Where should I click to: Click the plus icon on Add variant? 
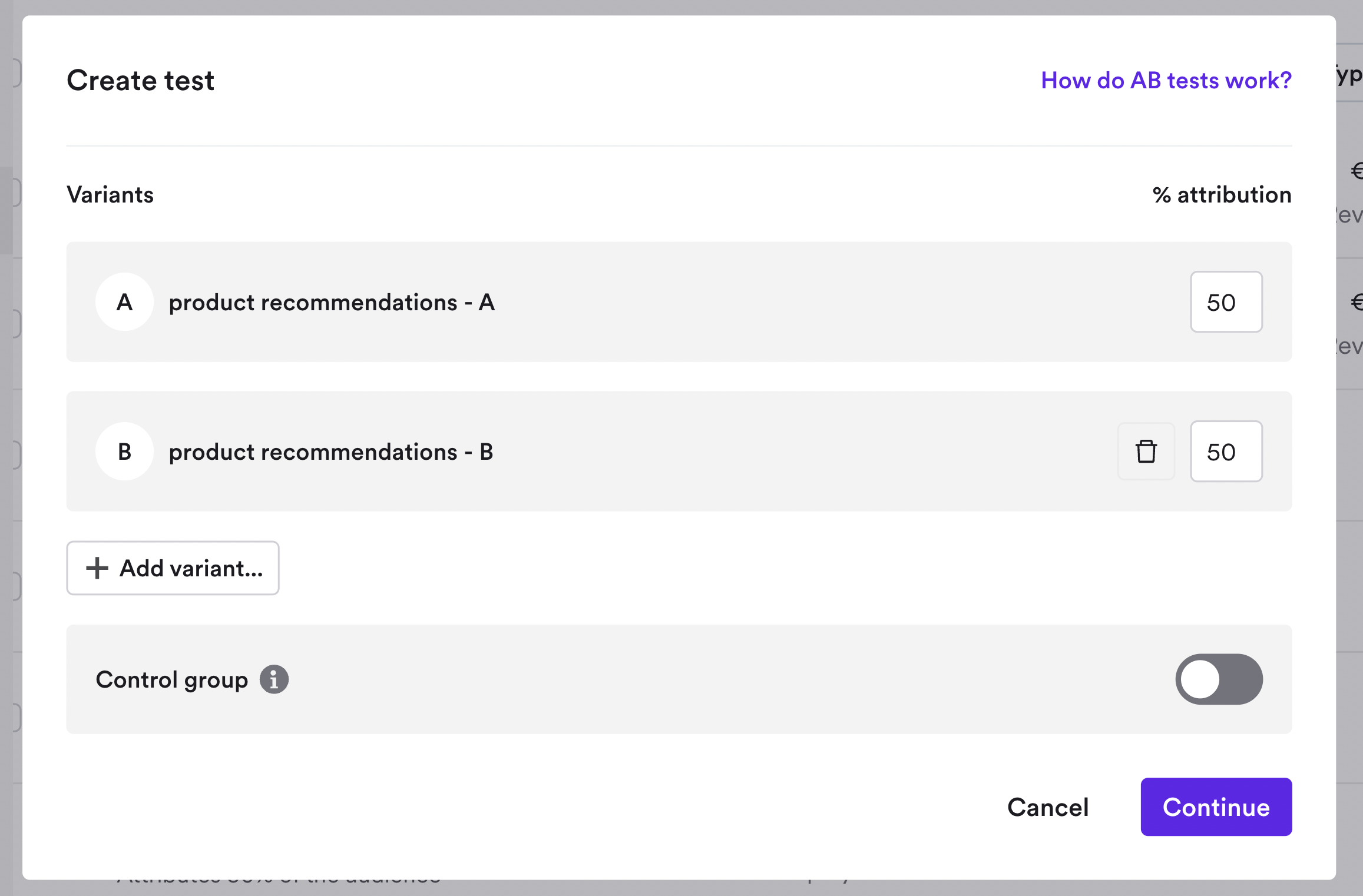[x=96, y=568]
